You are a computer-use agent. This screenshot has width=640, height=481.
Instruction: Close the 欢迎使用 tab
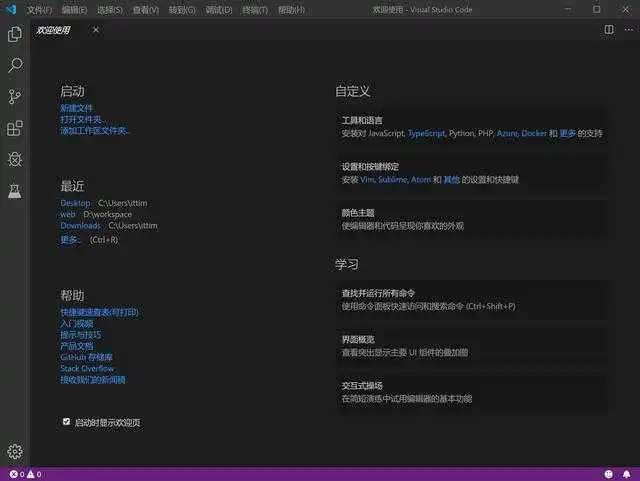tap(96, 30)
